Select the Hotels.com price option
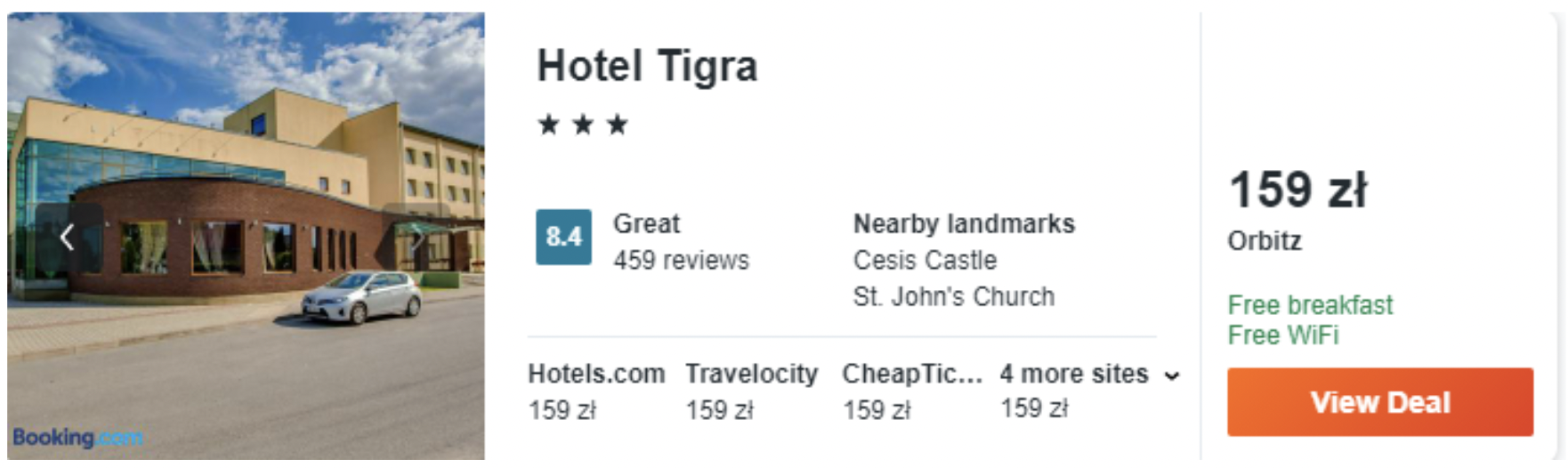The image size is (1568, 468). click(x=595, y=391)
